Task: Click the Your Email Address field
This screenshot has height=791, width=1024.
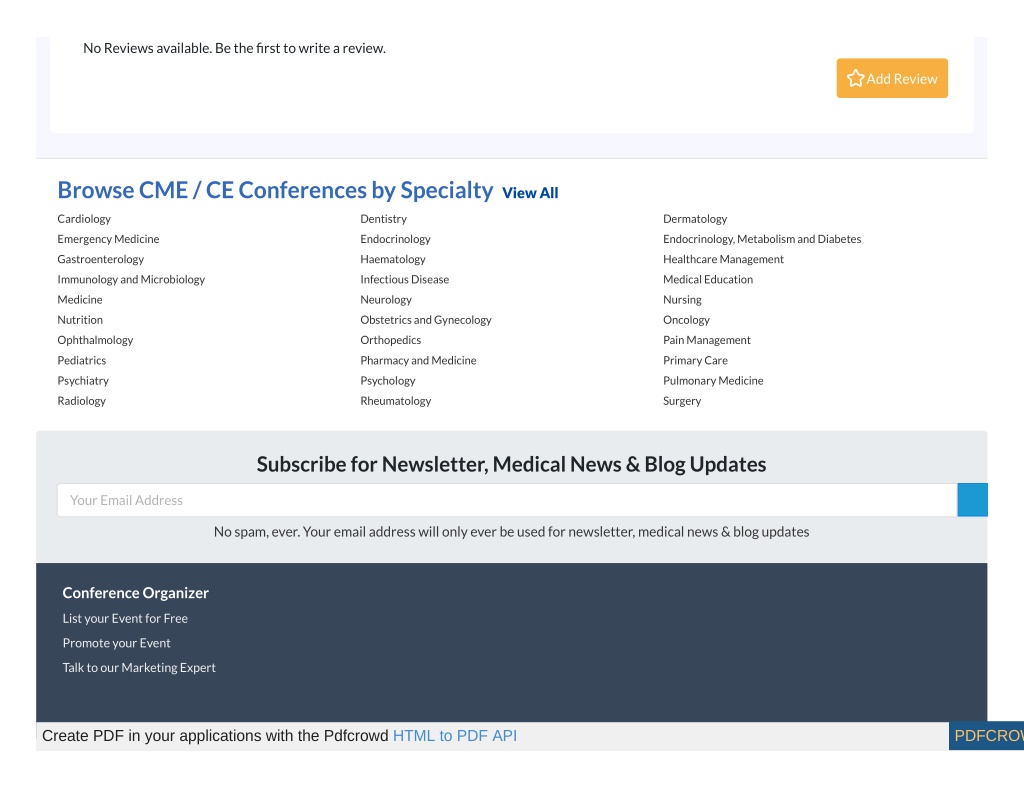Action: (x=507, y=500)
